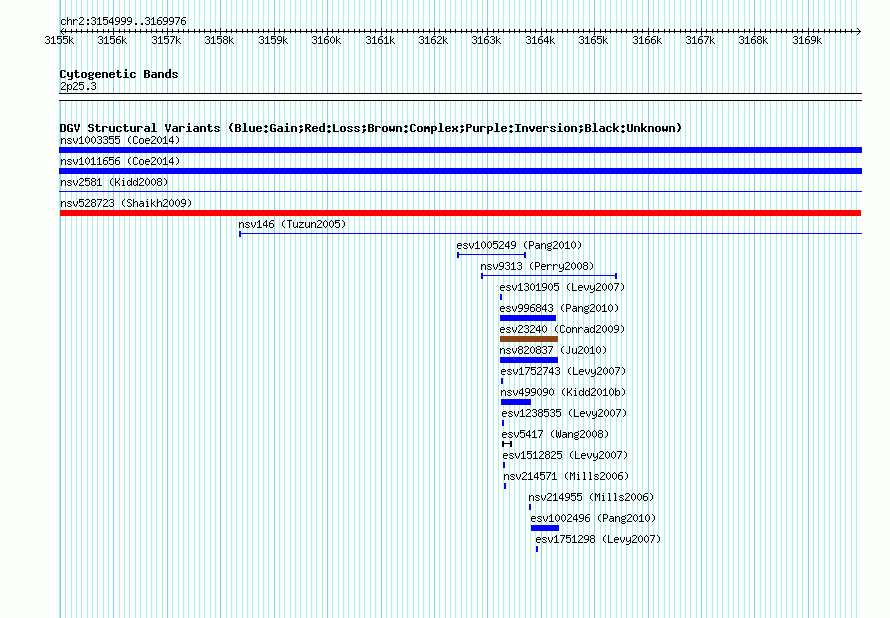Select the nsv1003355 blue gain bar
Viewport: 890px width, 618px height.
(460, 150)
